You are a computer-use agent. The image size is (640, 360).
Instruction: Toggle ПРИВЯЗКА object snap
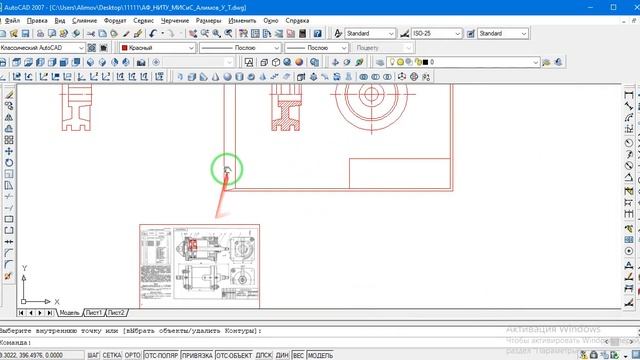197,356
